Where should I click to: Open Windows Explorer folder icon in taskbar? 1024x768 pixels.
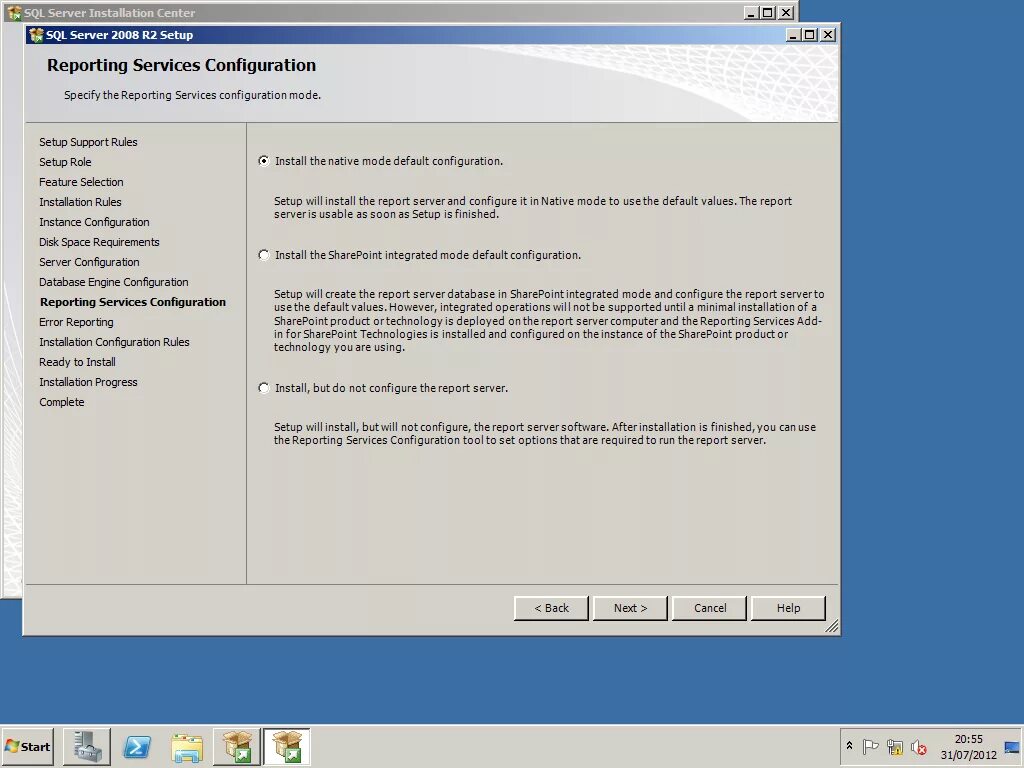click(x=187, y=746)
